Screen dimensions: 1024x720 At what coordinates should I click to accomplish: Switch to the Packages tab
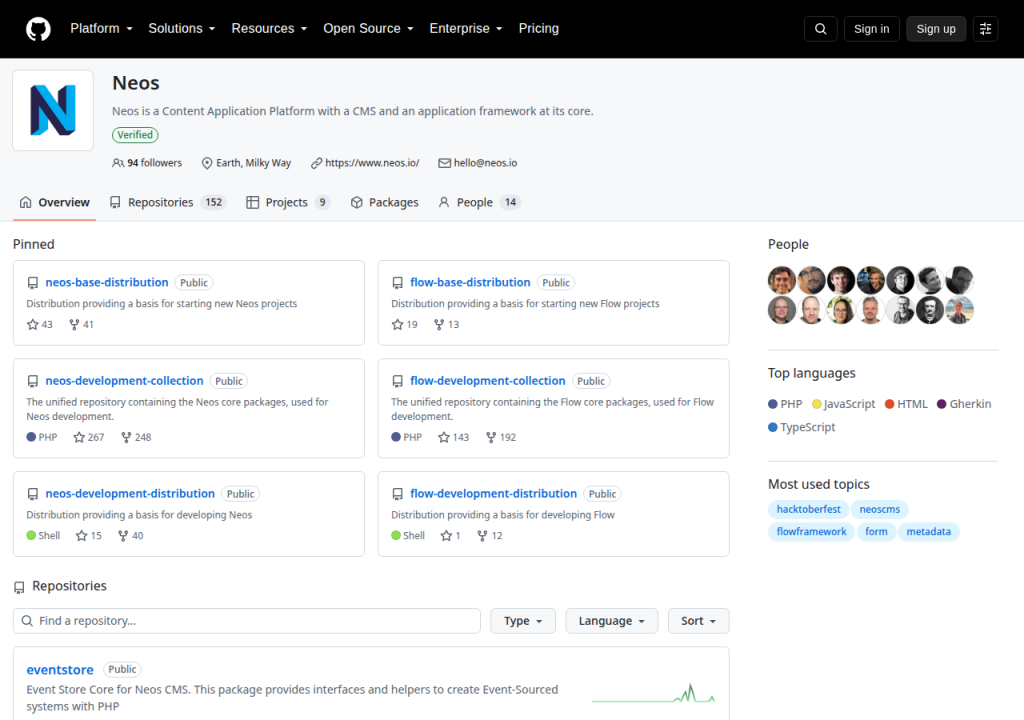click(x=385, y=203)
